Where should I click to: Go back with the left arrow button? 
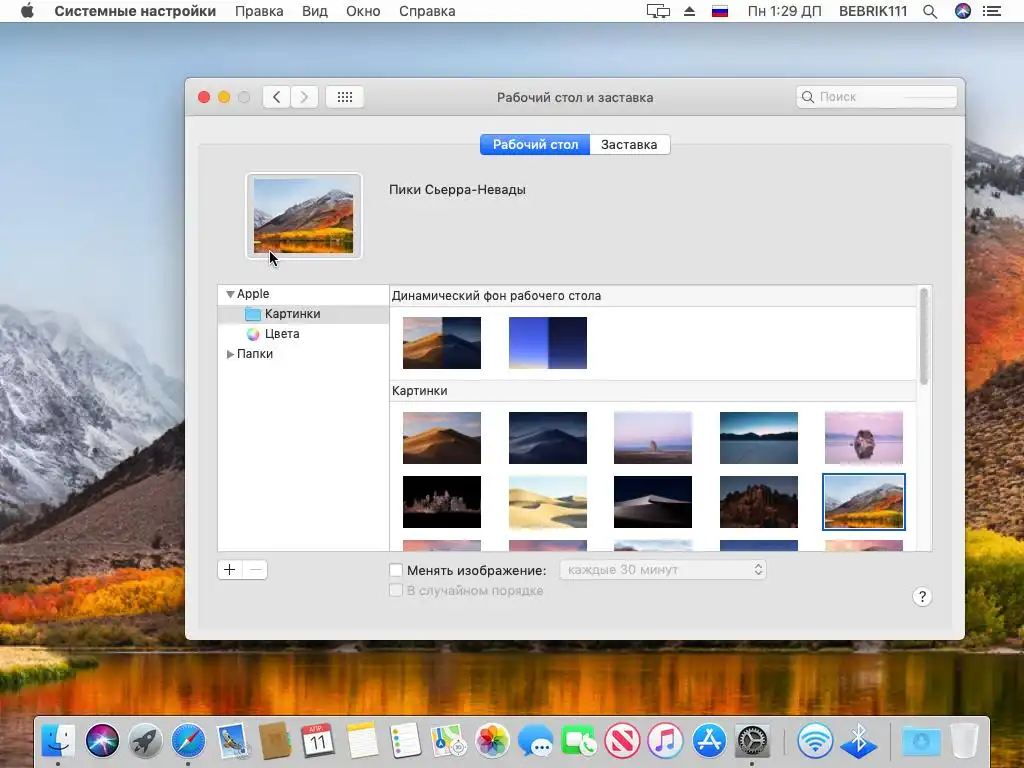277,97
